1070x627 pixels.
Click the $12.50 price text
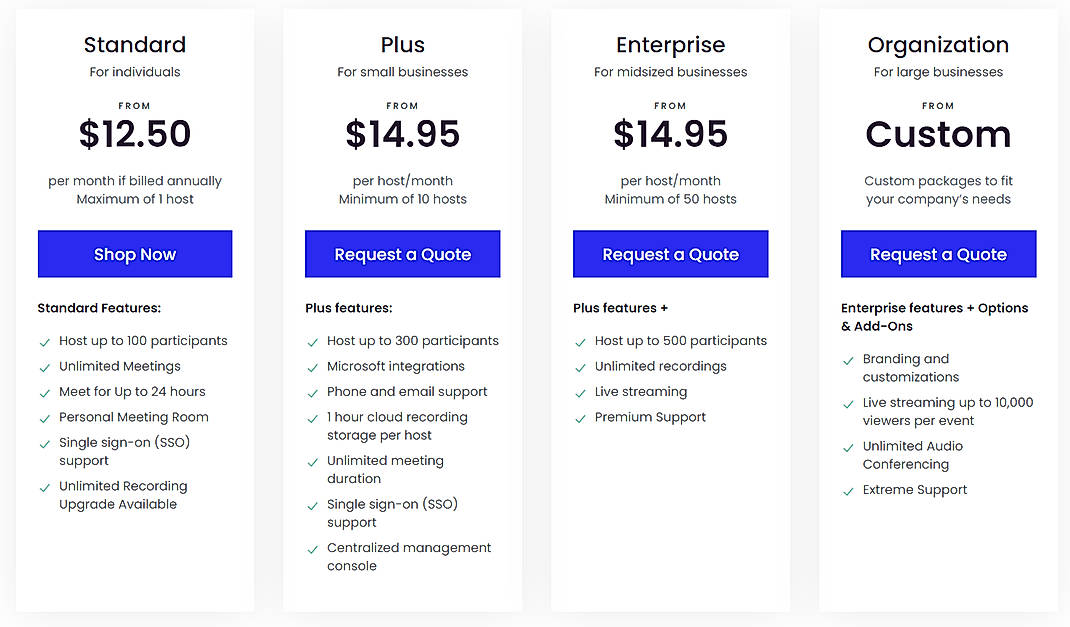pos(135,133)
